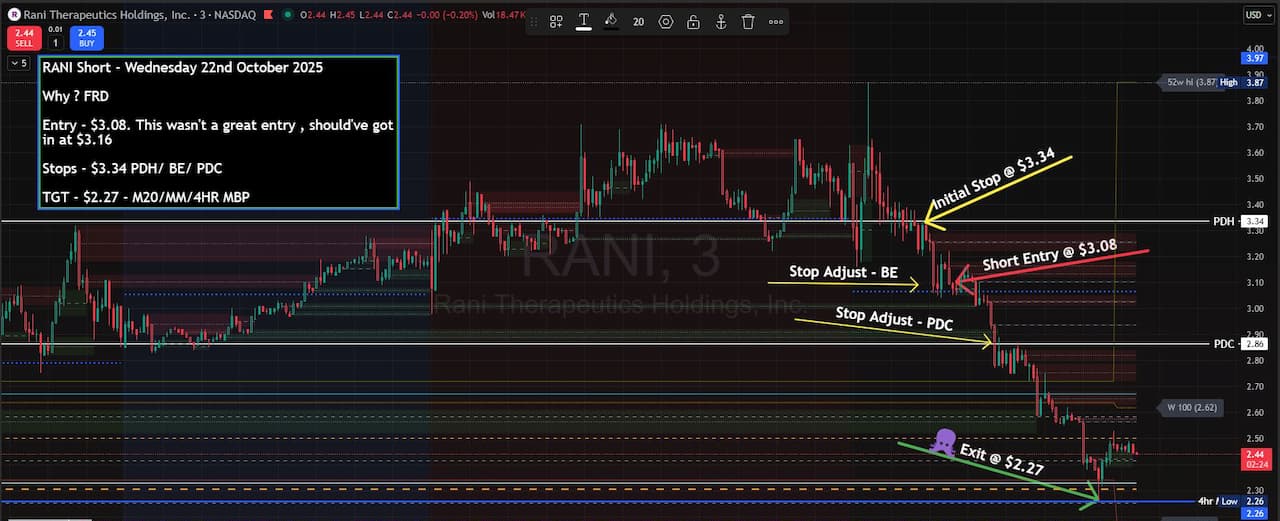The image size is (1280, 521).
Task: Open the drawing templates icon in floating toolbar
Action: 557,21
